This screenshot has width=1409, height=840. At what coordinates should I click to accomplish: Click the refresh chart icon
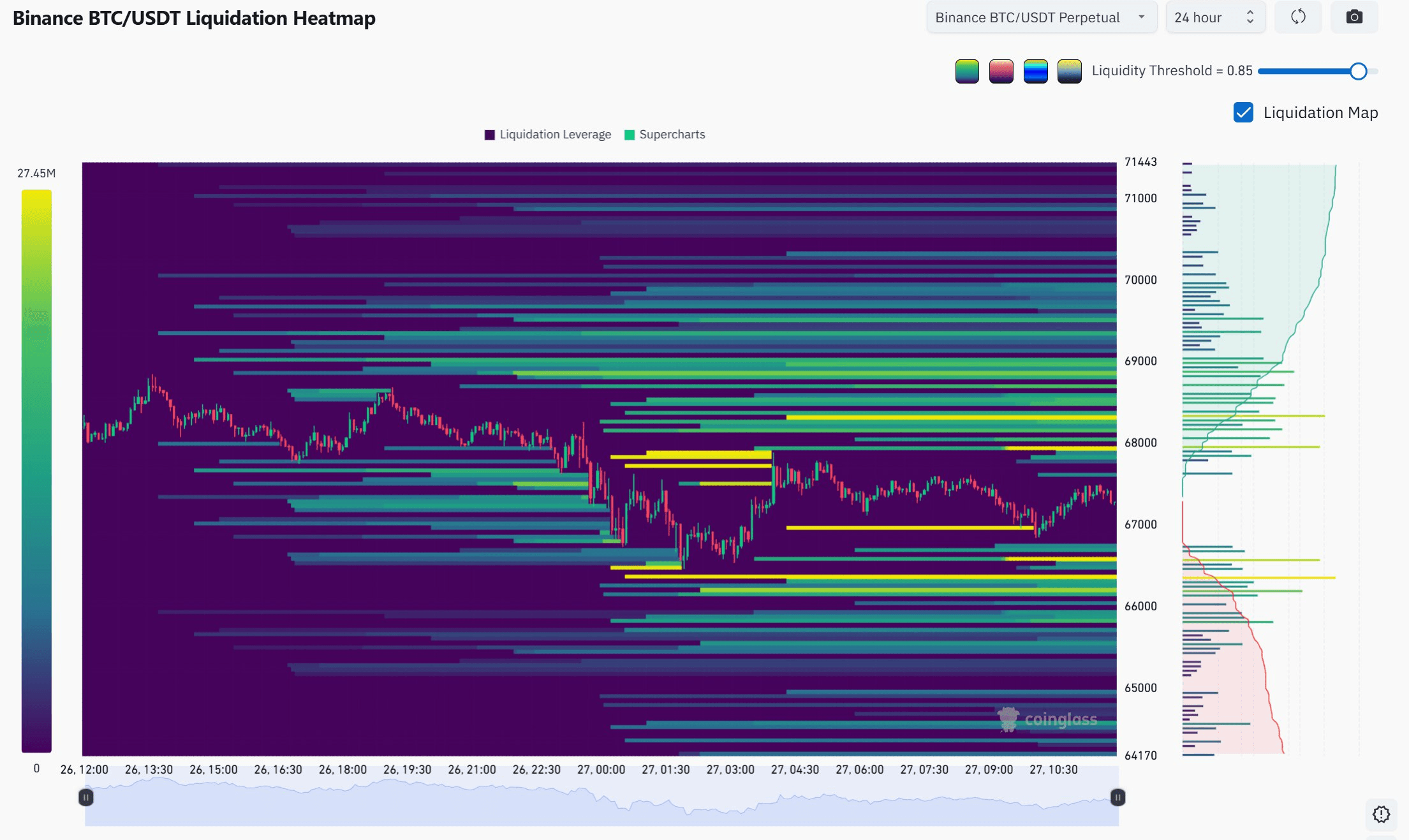pyautogui.click(x=1298, y=17)
